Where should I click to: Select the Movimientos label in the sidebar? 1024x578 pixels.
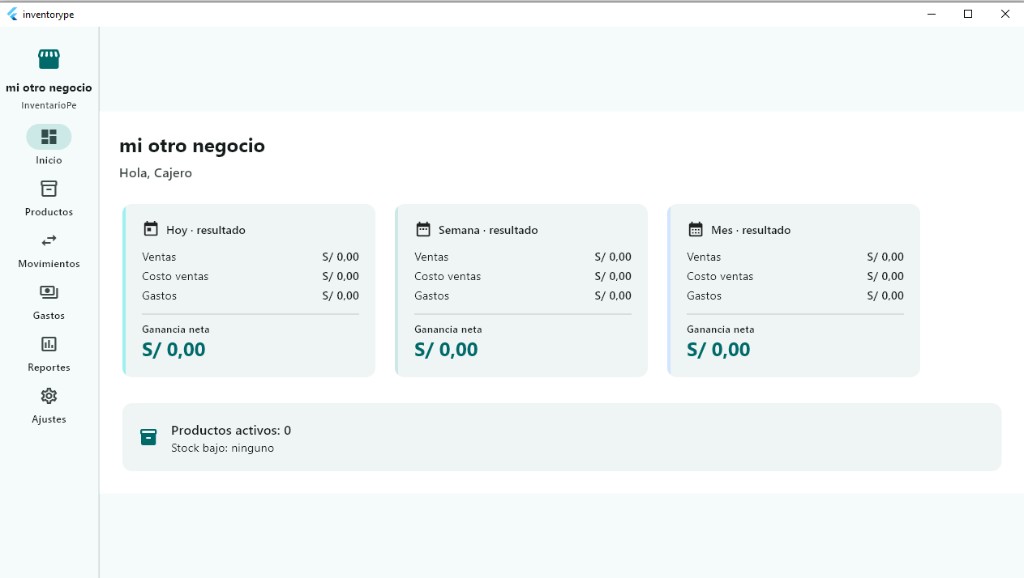[x=49, y=263]
